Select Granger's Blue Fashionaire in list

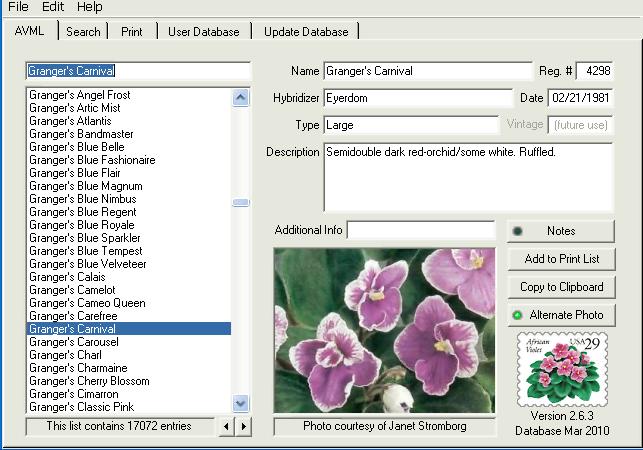[x=129, y=160]
